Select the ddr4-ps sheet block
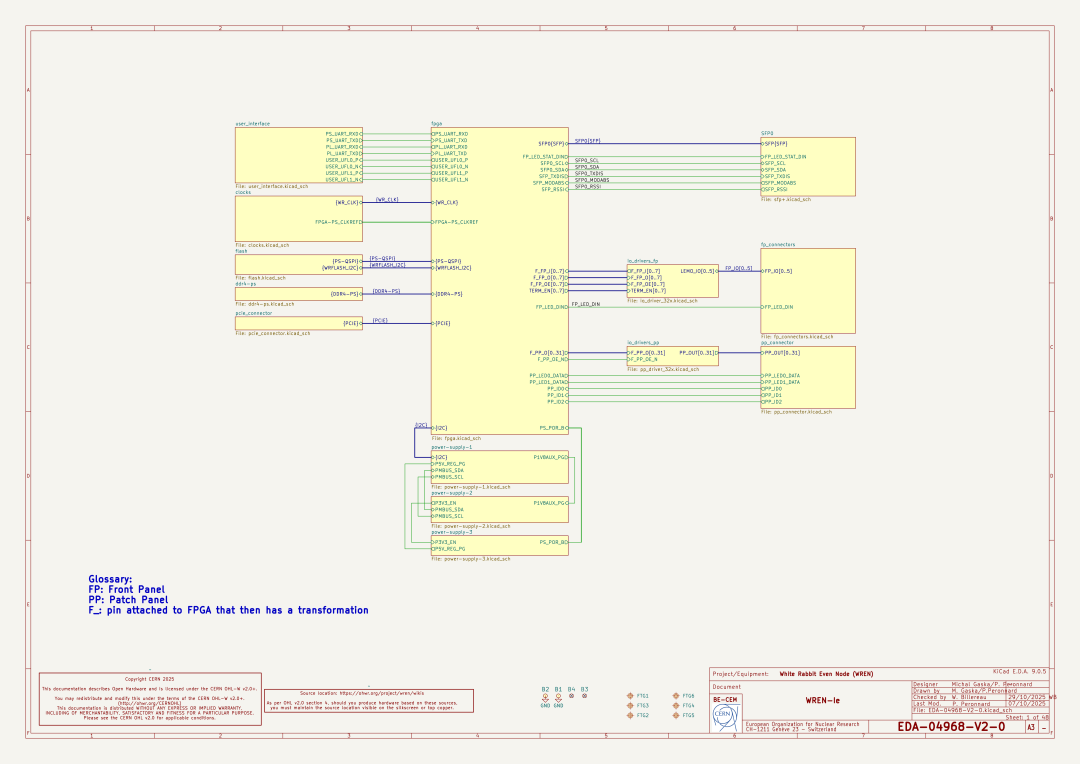The height and width of the screenshot is (764, 1080). (x=298, y=294)
